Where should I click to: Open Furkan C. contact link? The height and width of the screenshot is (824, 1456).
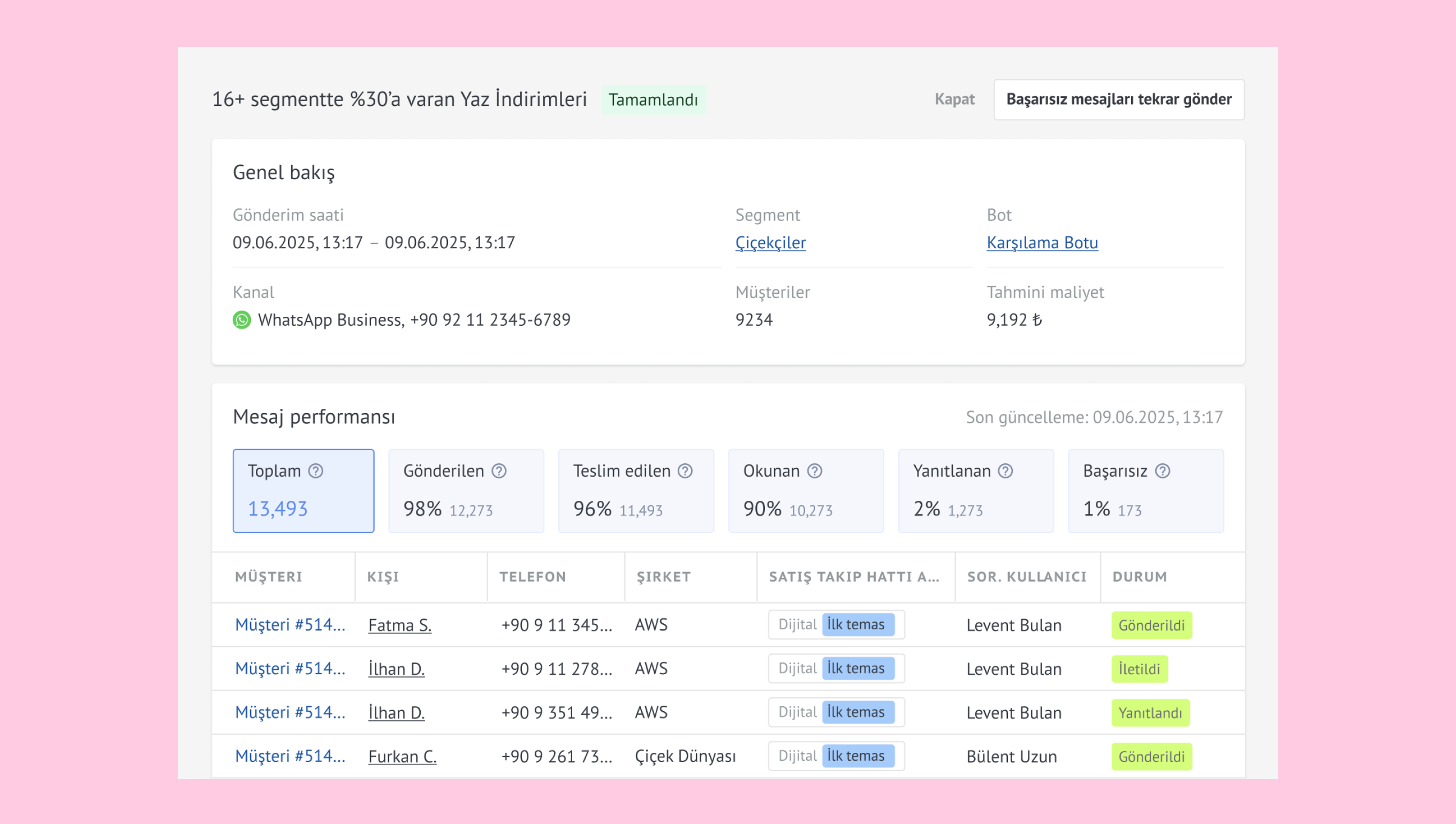pos(402,757)
